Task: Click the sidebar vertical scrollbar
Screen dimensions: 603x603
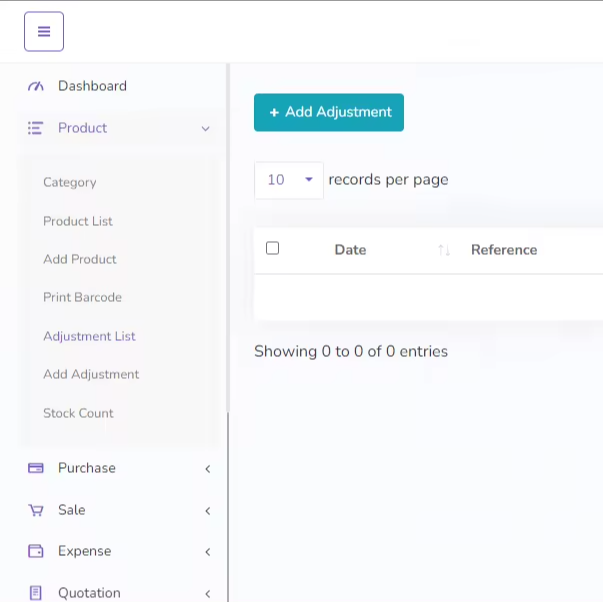Action: [228, 300]
